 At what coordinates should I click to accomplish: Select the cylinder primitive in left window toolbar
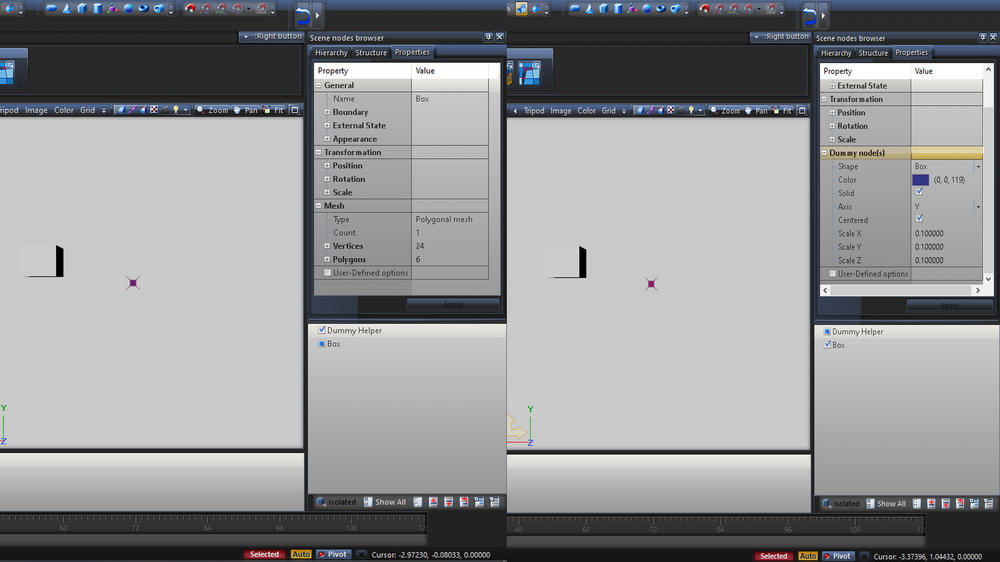98,8
